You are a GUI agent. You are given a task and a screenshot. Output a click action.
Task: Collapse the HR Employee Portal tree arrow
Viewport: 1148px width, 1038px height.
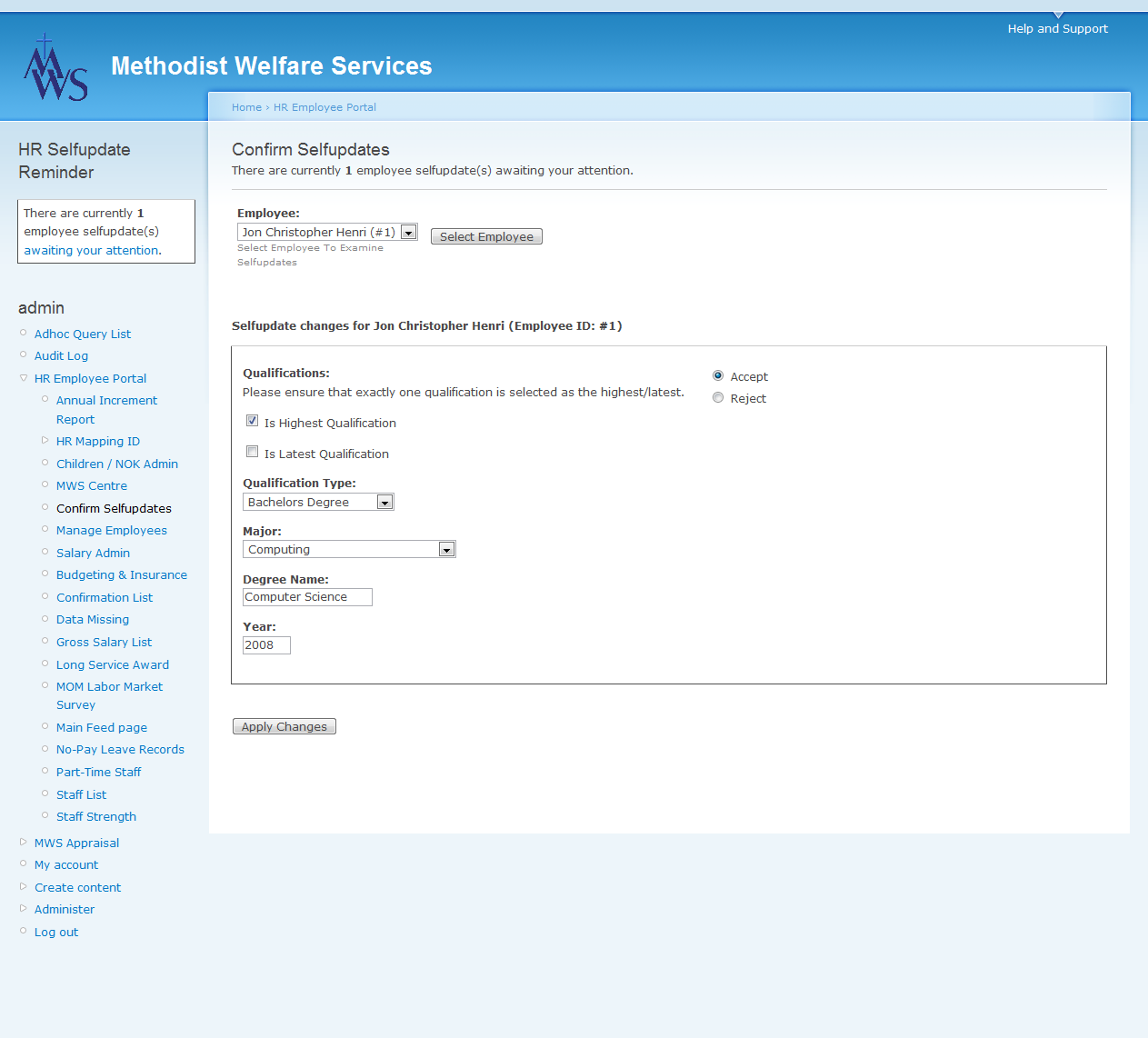tap(24, 378)
